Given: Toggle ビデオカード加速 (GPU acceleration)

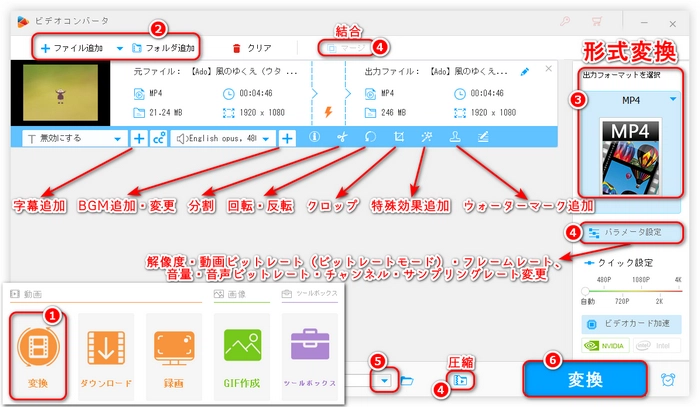Looking at the screenshot, I should [631, 324].
